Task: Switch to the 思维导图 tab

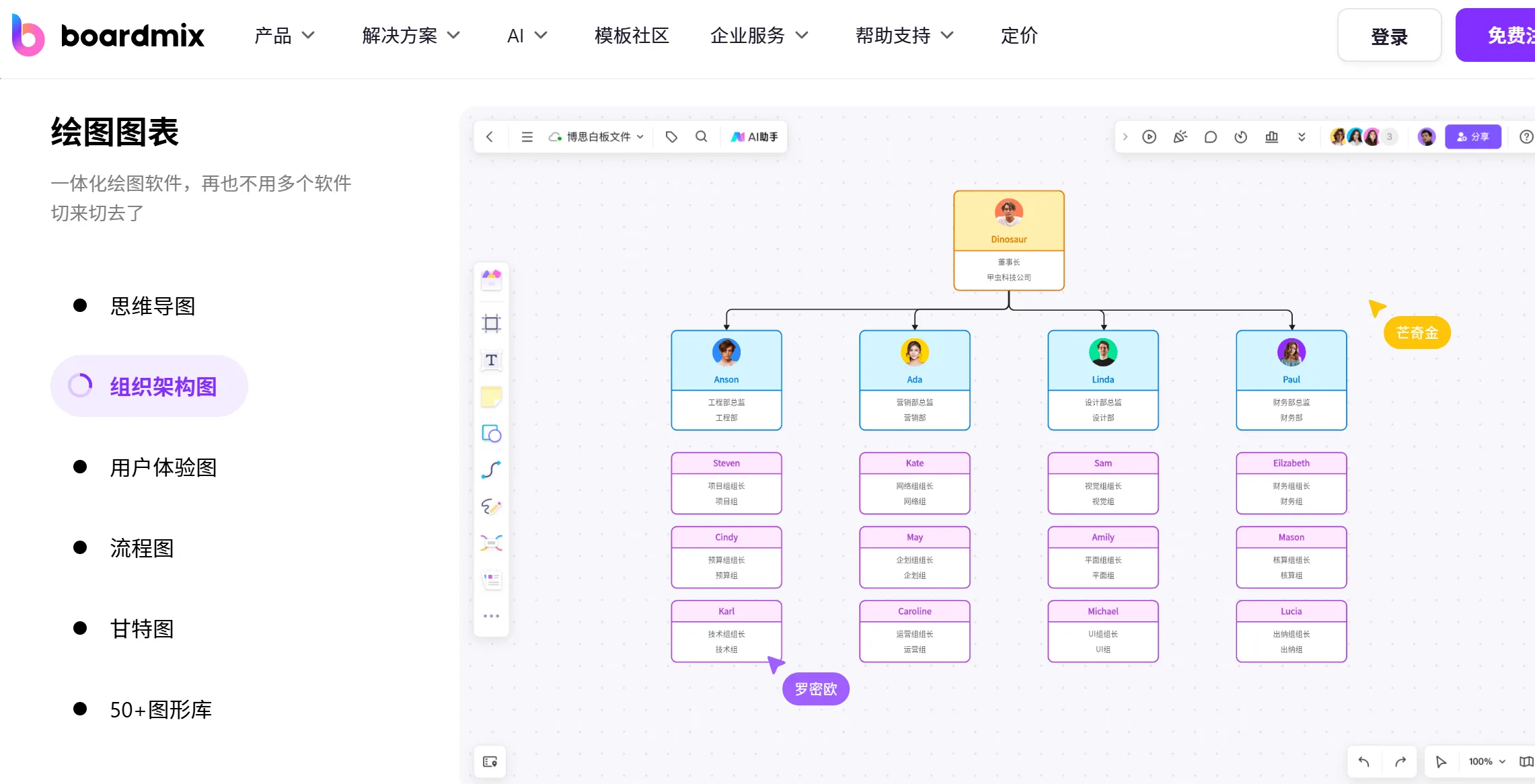Action: tap(153, 306)
